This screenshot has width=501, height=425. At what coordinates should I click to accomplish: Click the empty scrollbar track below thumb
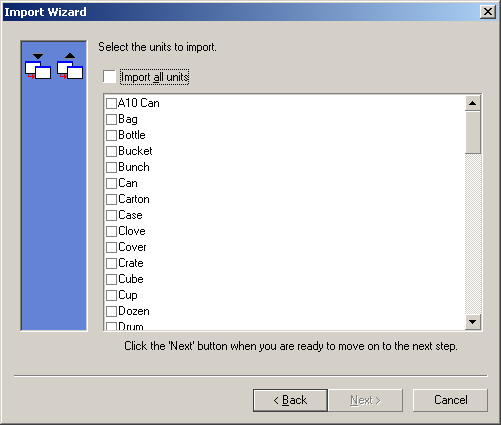472,234
